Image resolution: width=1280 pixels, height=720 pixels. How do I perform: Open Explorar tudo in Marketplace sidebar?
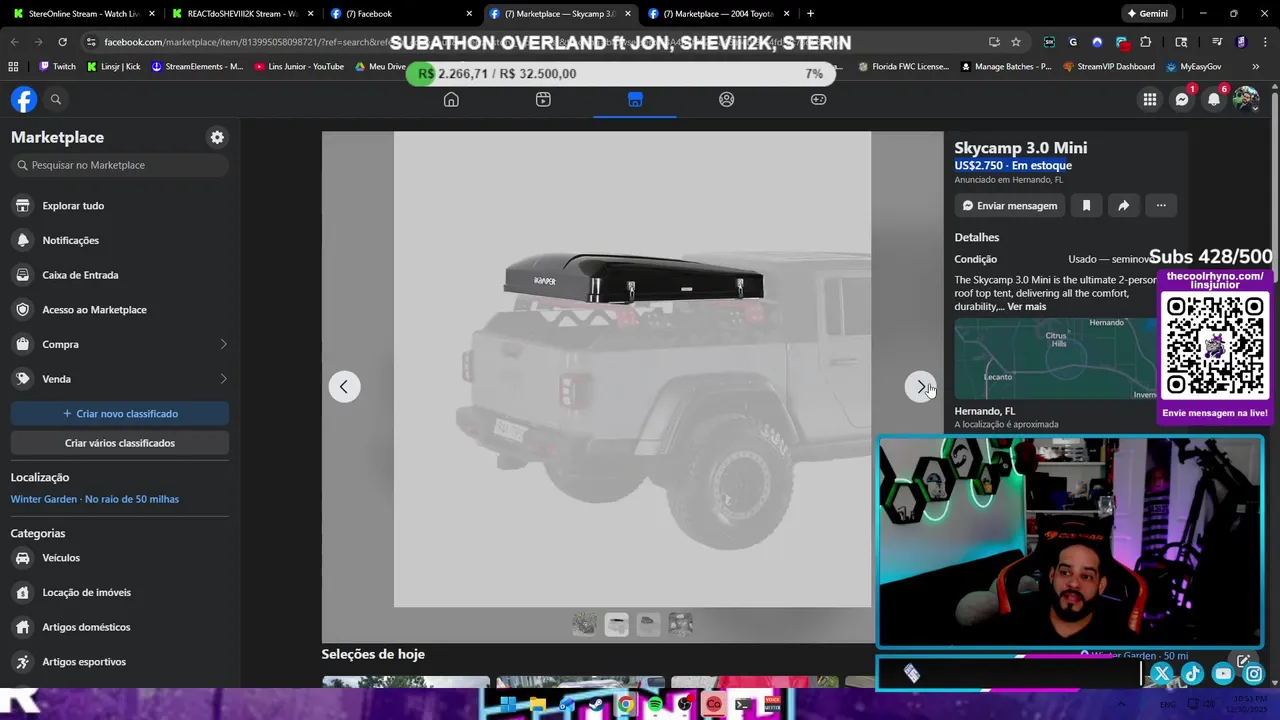(x=119, y=205)
